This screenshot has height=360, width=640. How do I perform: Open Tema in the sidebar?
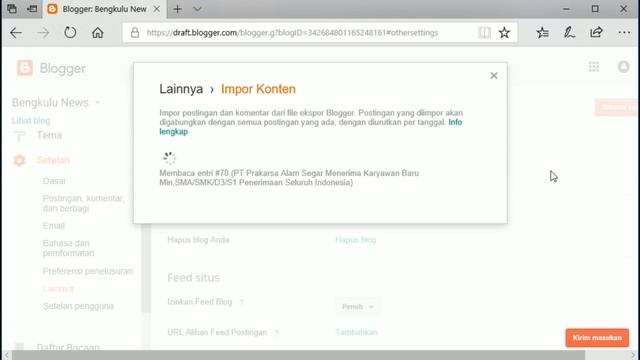49,135
